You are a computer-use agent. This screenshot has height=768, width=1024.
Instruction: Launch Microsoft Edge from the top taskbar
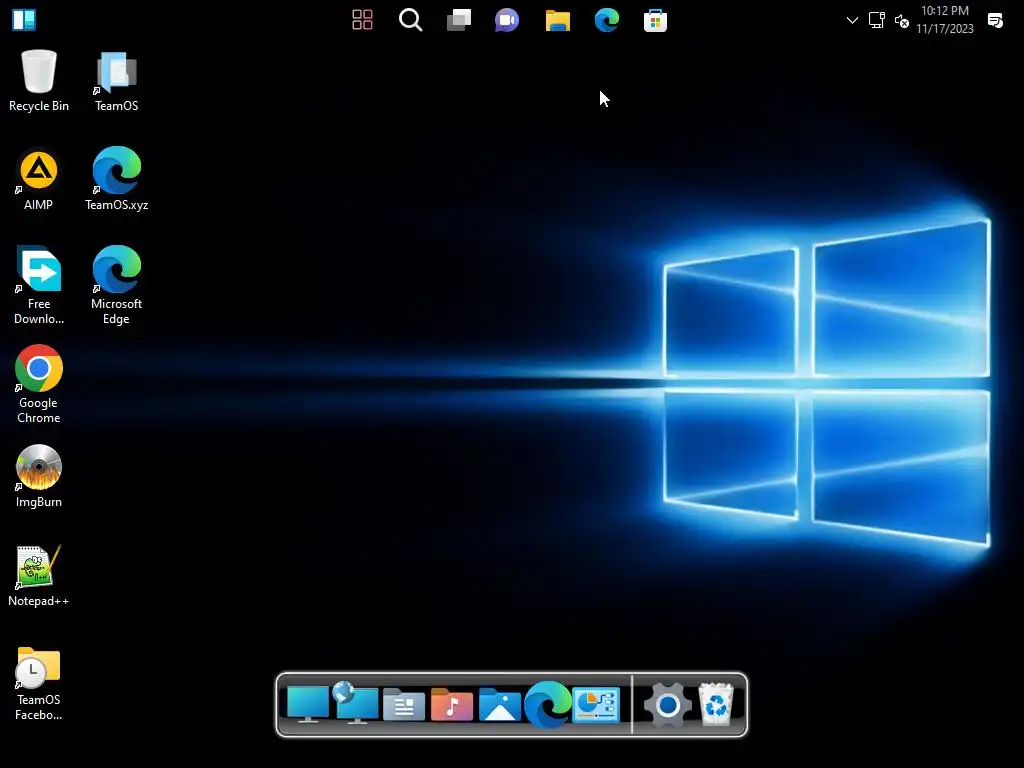[607, 20]
